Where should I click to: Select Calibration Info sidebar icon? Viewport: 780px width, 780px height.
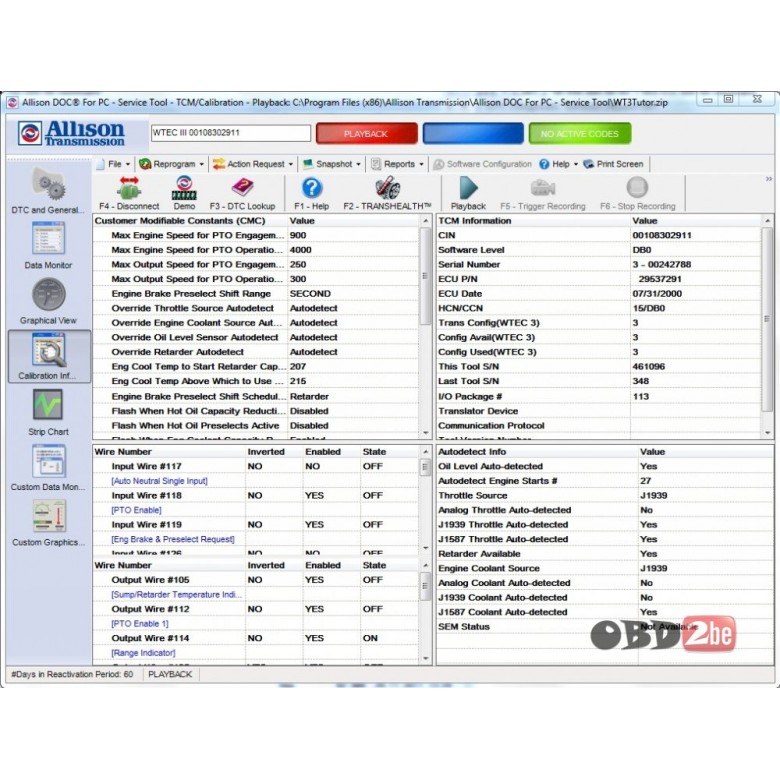(49, 356)
